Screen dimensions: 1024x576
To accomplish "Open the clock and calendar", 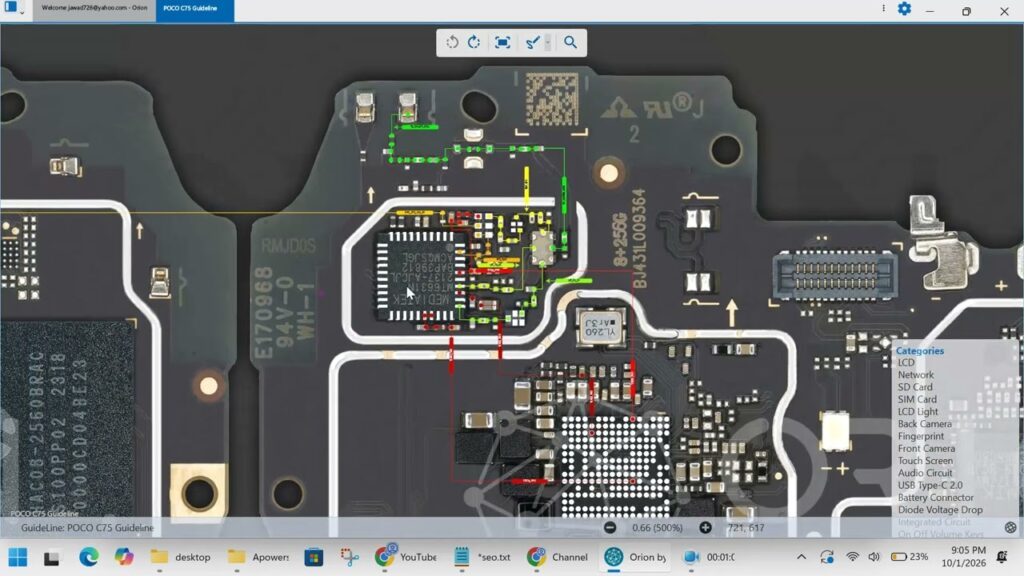I will click(x=964, y=557).
